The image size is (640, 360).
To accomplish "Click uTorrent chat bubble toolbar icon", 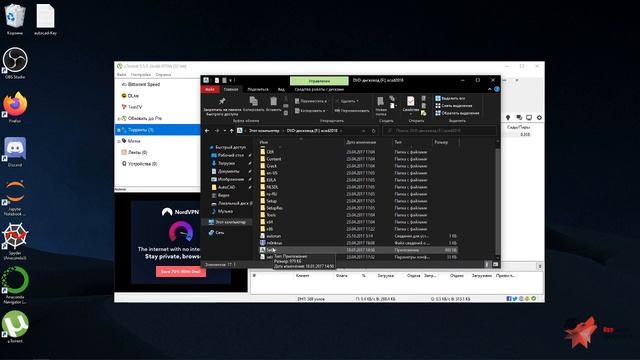I will 519,118.
